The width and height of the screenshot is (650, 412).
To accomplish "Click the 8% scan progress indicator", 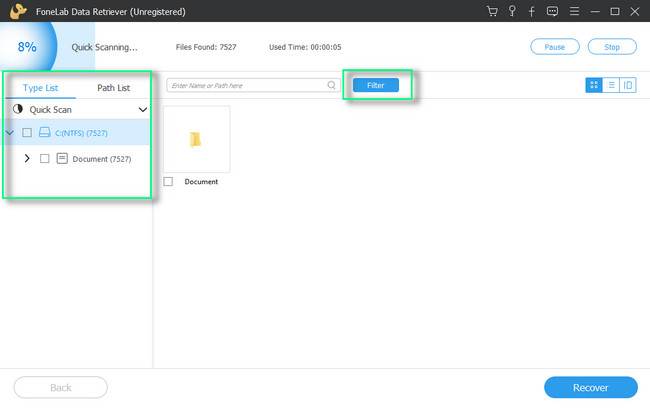I will pos(27,47).
